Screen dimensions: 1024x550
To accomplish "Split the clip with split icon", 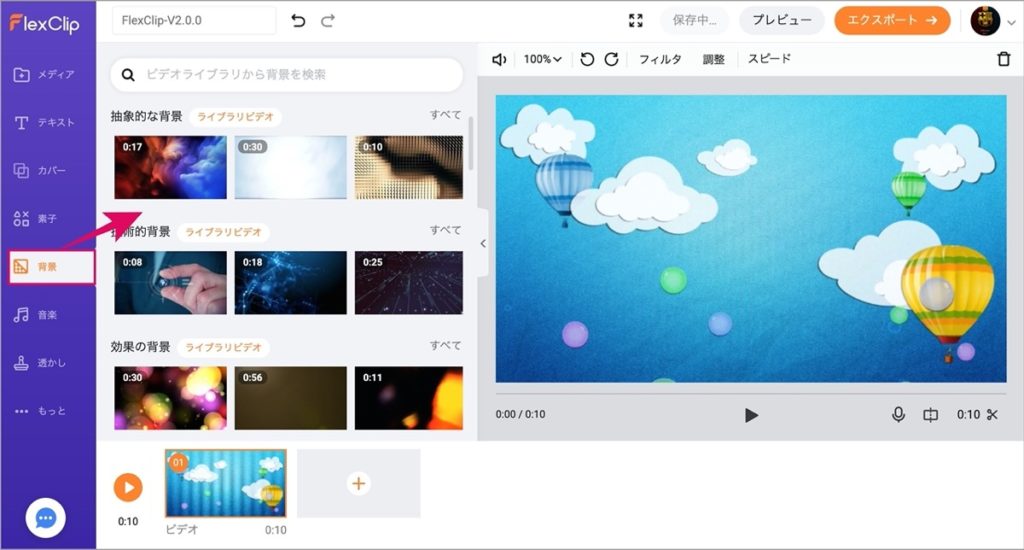I will point(931,415).
